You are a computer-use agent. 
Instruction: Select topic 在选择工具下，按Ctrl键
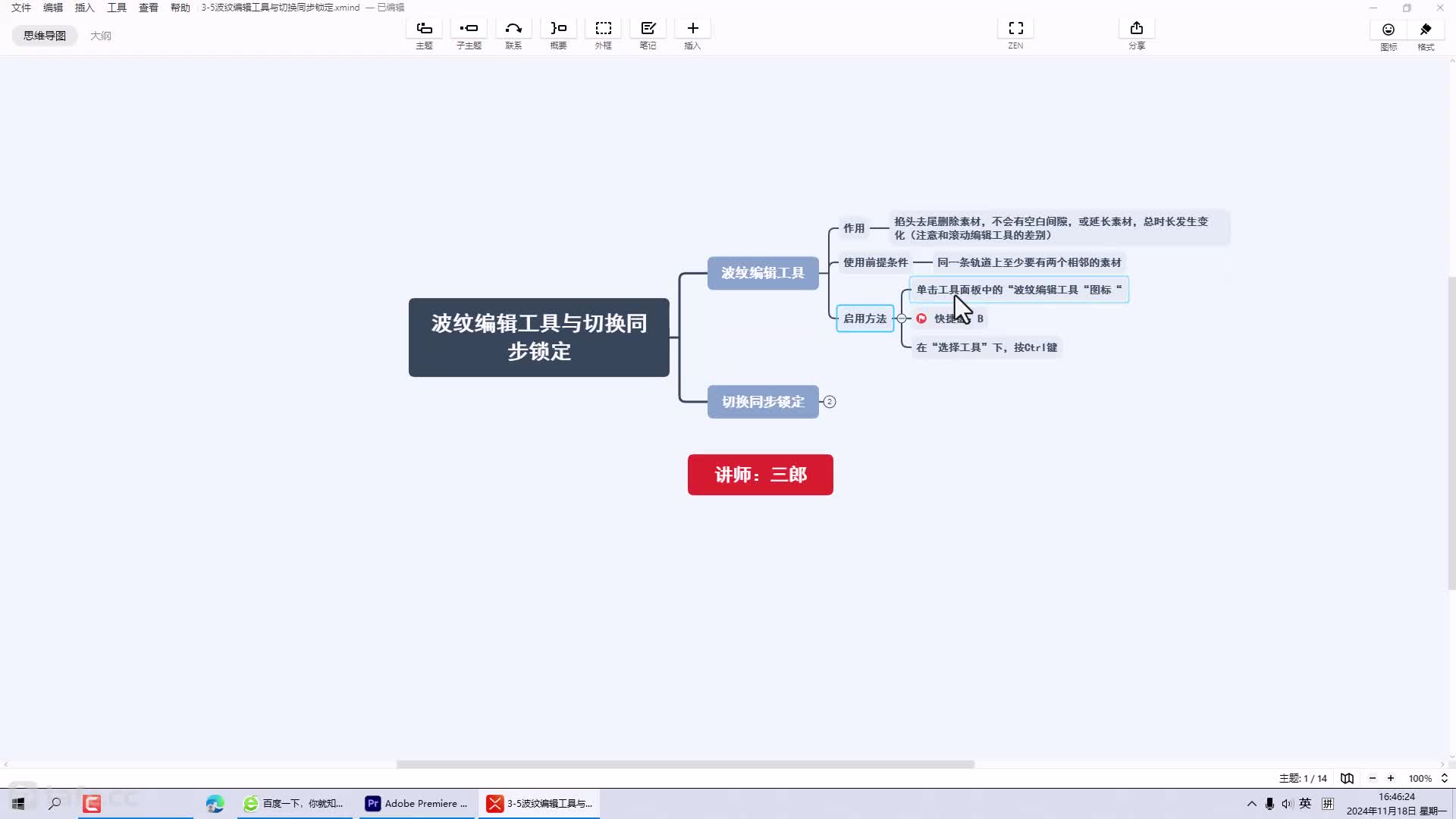tap(987, 347)
